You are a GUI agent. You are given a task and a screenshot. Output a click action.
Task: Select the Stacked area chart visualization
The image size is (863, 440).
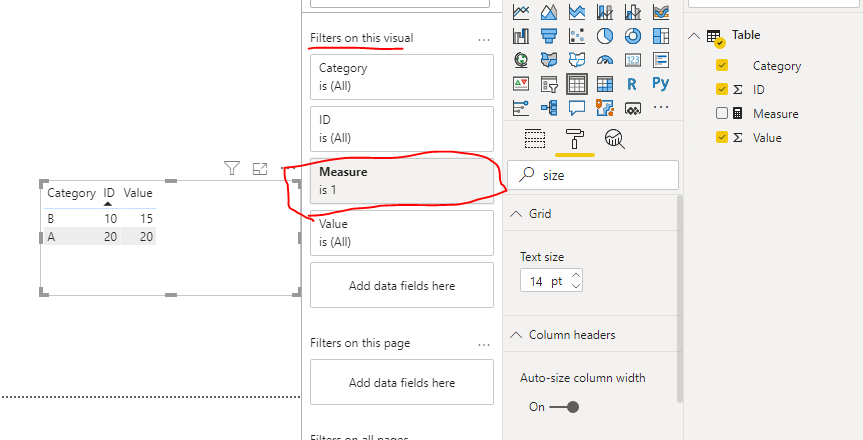577,11
